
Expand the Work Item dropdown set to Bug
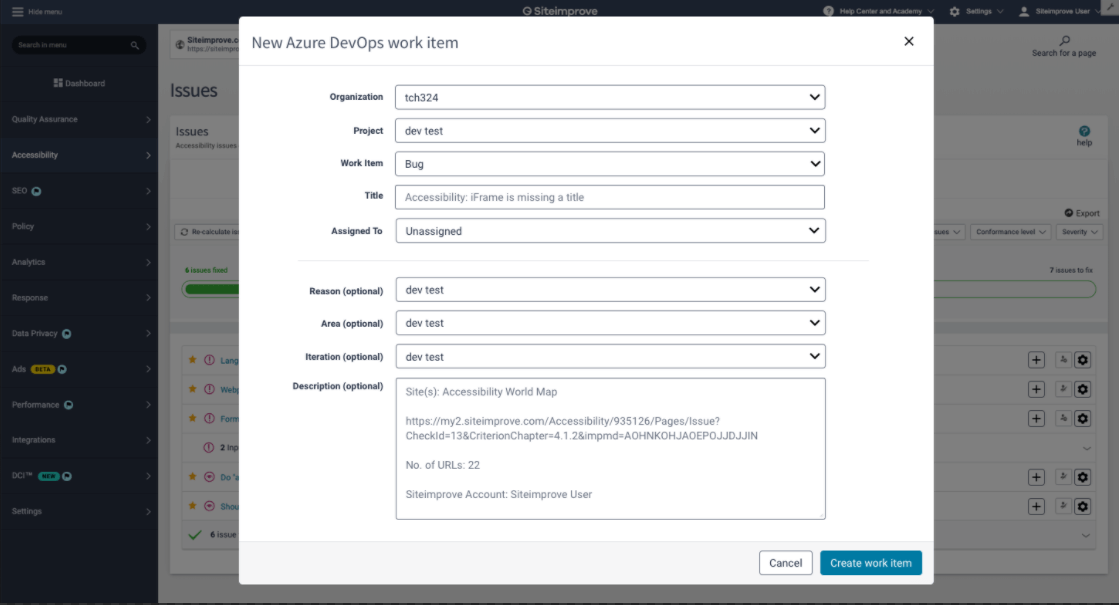click(x=610, y=164)
